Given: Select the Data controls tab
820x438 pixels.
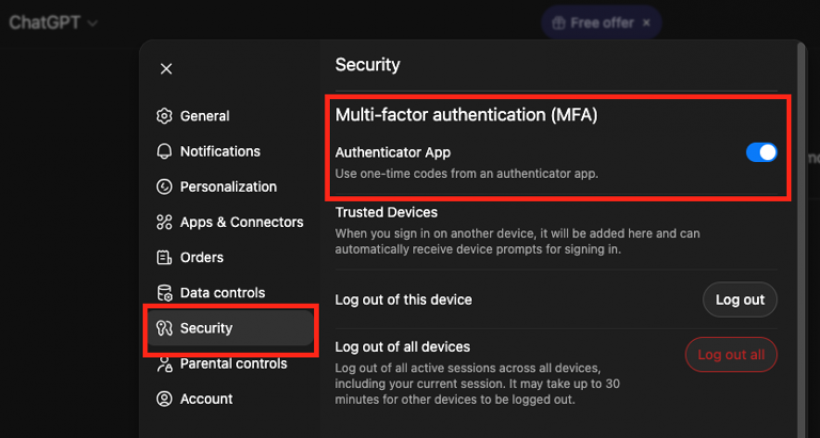Looking at the screenshot, I should coord(222,293).
